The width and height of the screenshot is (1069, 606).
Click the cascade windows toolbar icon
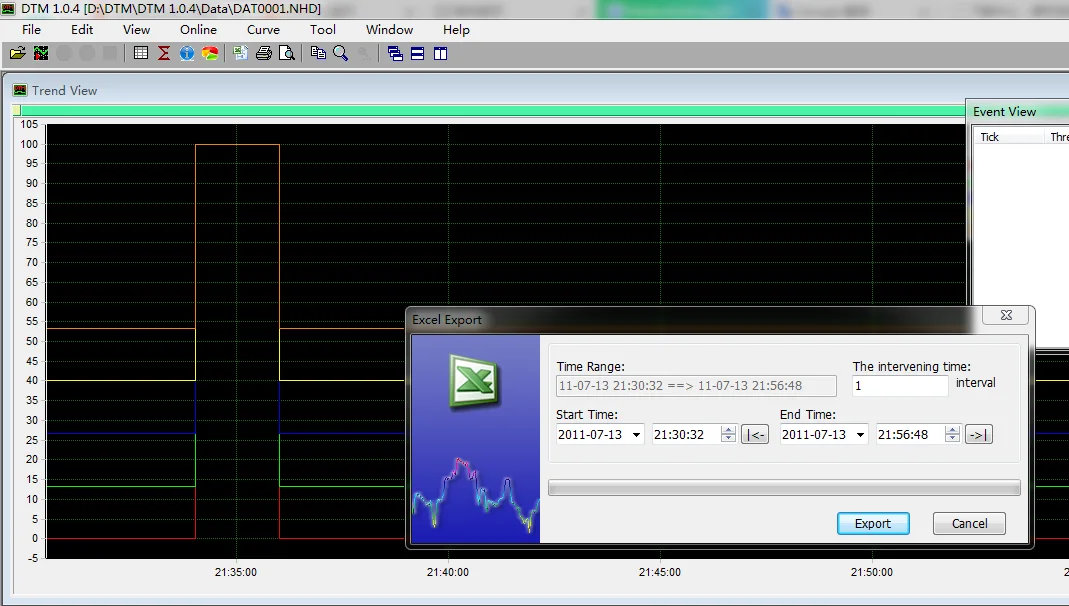395,53
